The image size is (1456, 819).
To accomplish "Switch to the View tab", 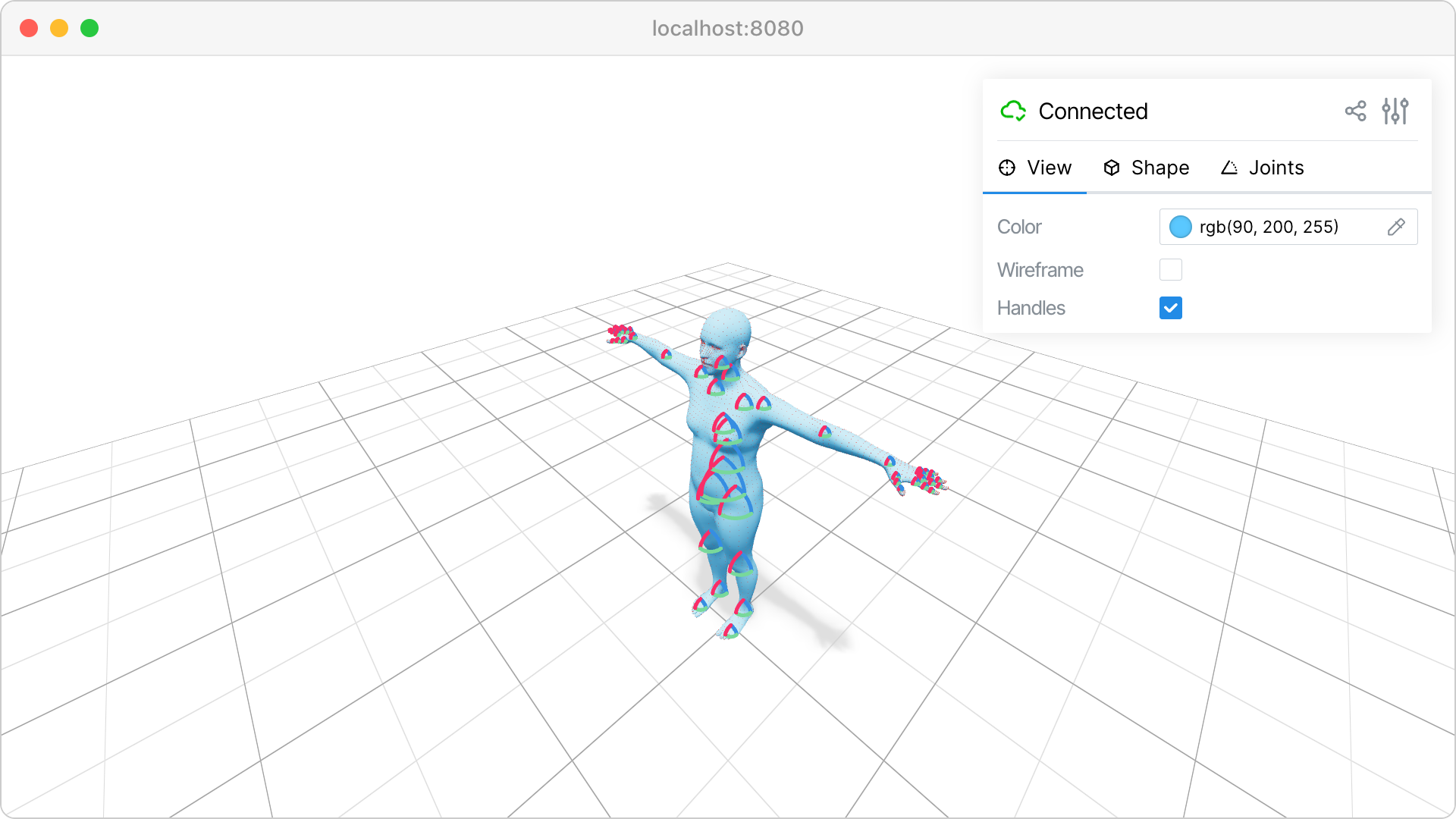I will pyautogui.click(x=1035, y=168).
